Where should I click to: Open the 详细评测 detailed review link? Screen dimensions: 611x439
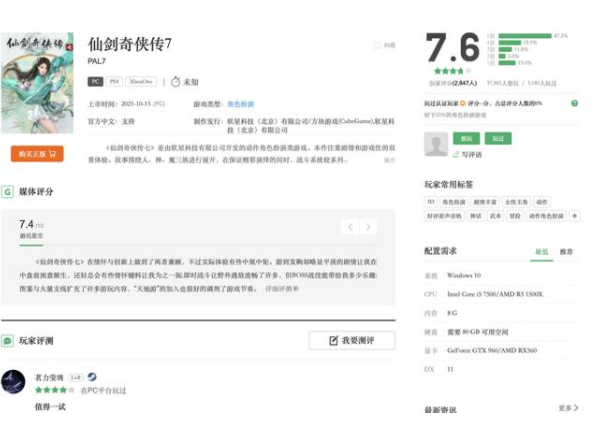282,289
